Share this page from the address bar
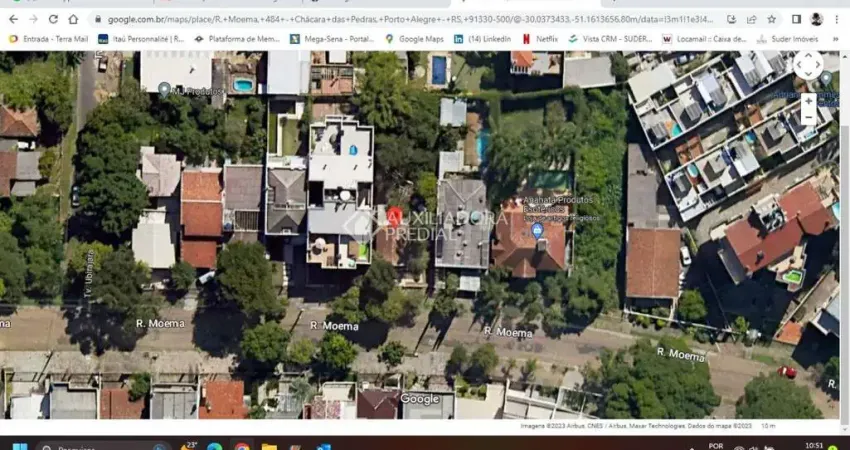This screenshot has height=450, width=850. click(751, 20)
